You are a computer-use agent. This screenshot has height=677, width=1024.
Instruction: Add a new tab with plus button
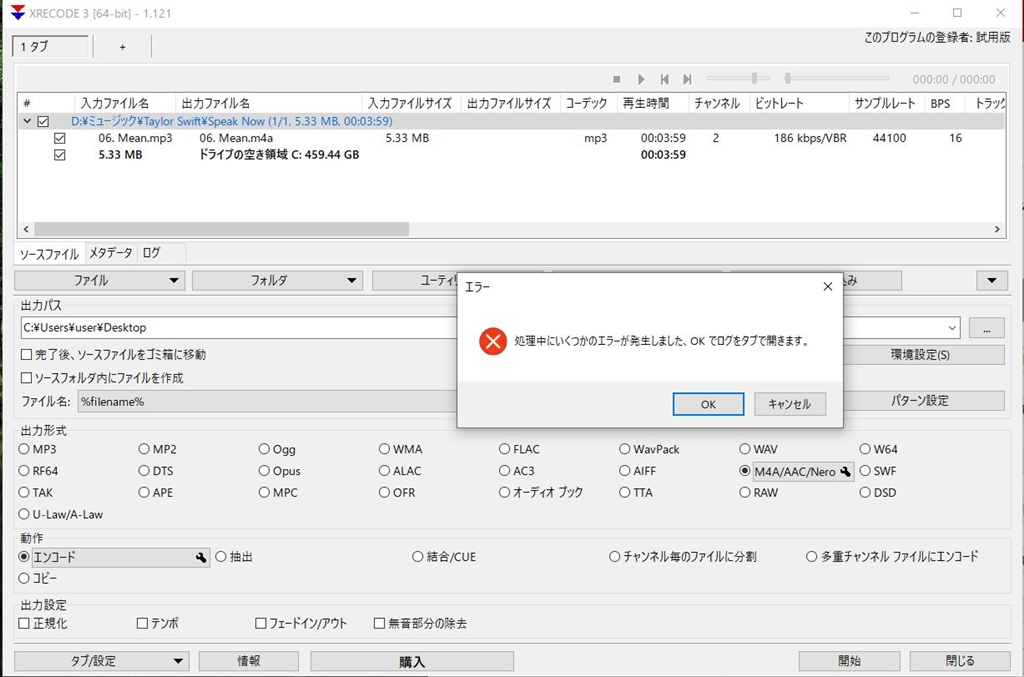[x=122, y=47]
